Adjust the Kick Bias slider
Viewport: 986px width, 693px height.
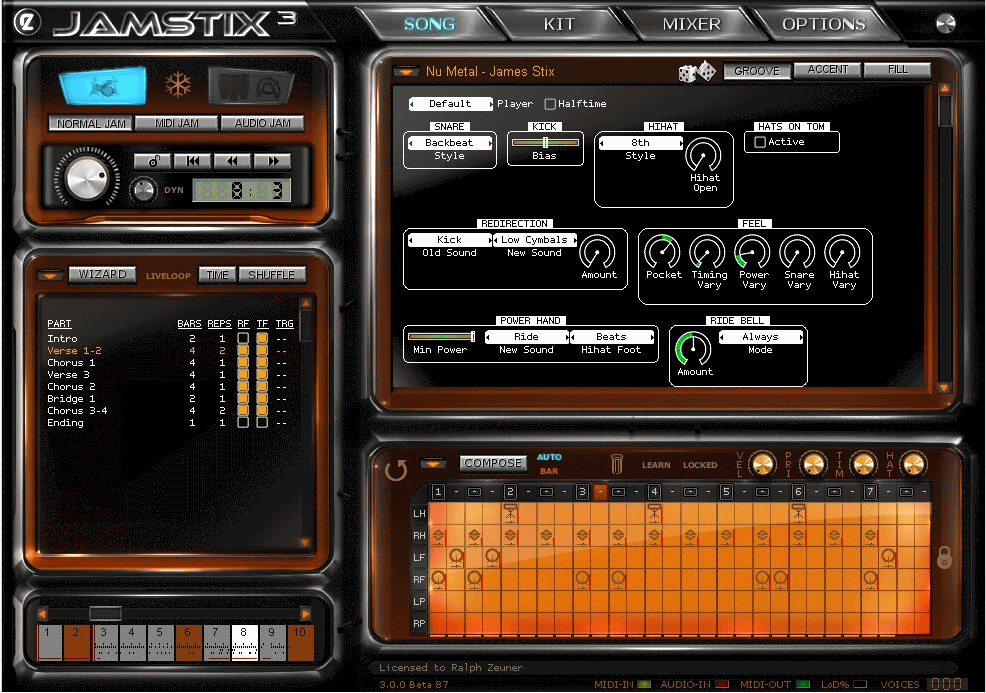coord(545,143)
